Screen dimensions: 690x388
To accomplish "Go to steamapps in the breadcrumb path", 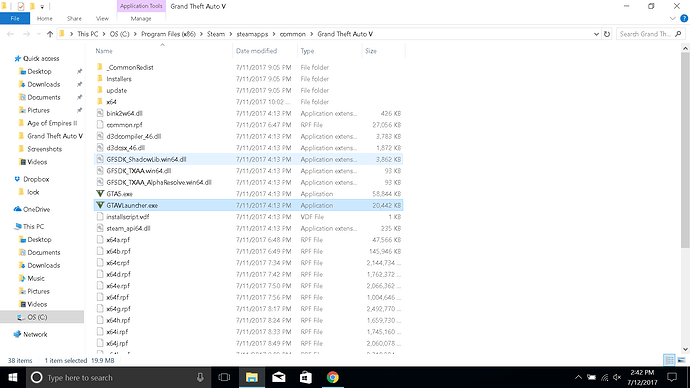I will (252, 34).
